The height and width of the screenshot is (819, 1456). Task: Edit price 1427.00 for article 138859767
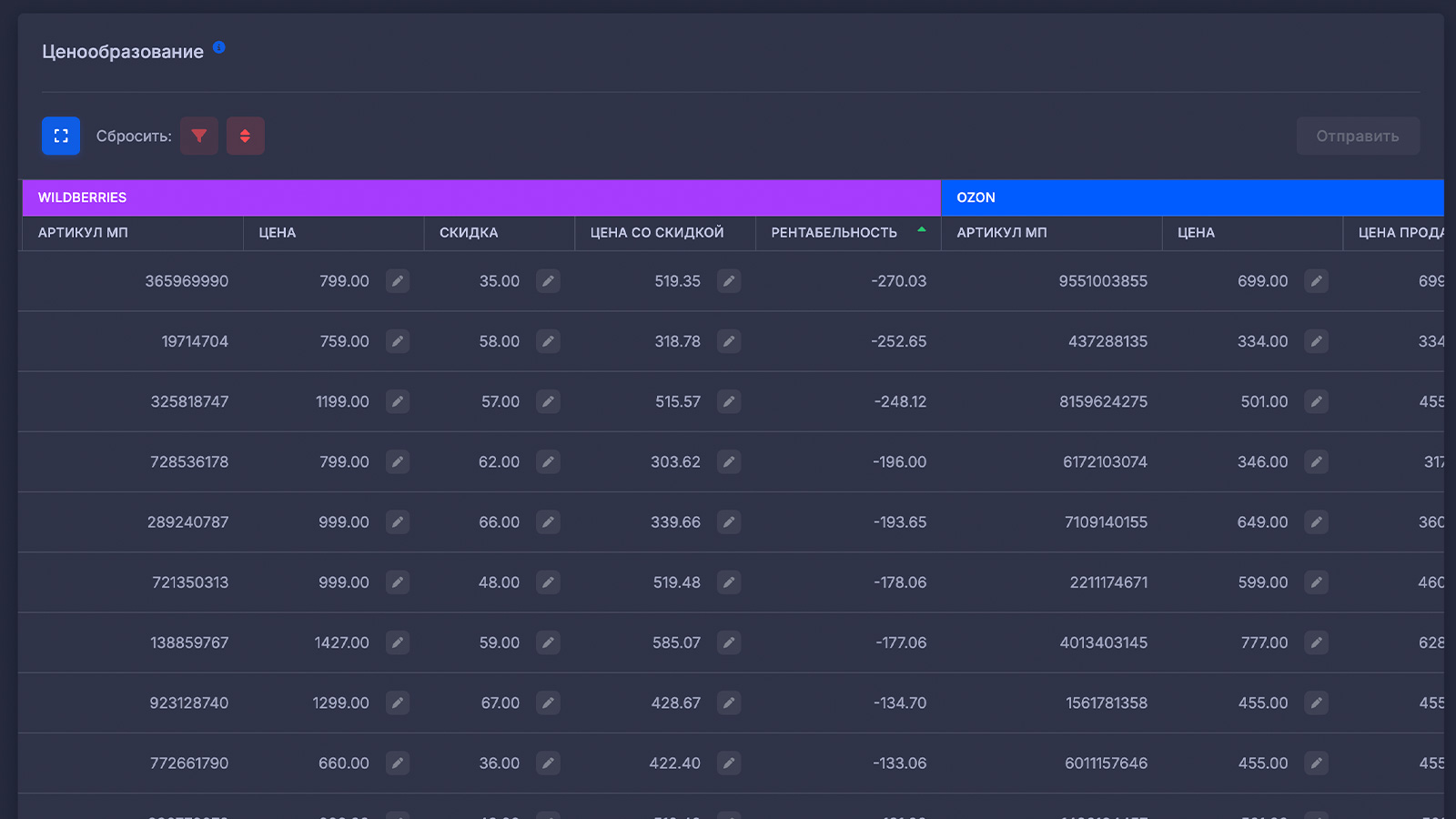[x=398, y=642]
